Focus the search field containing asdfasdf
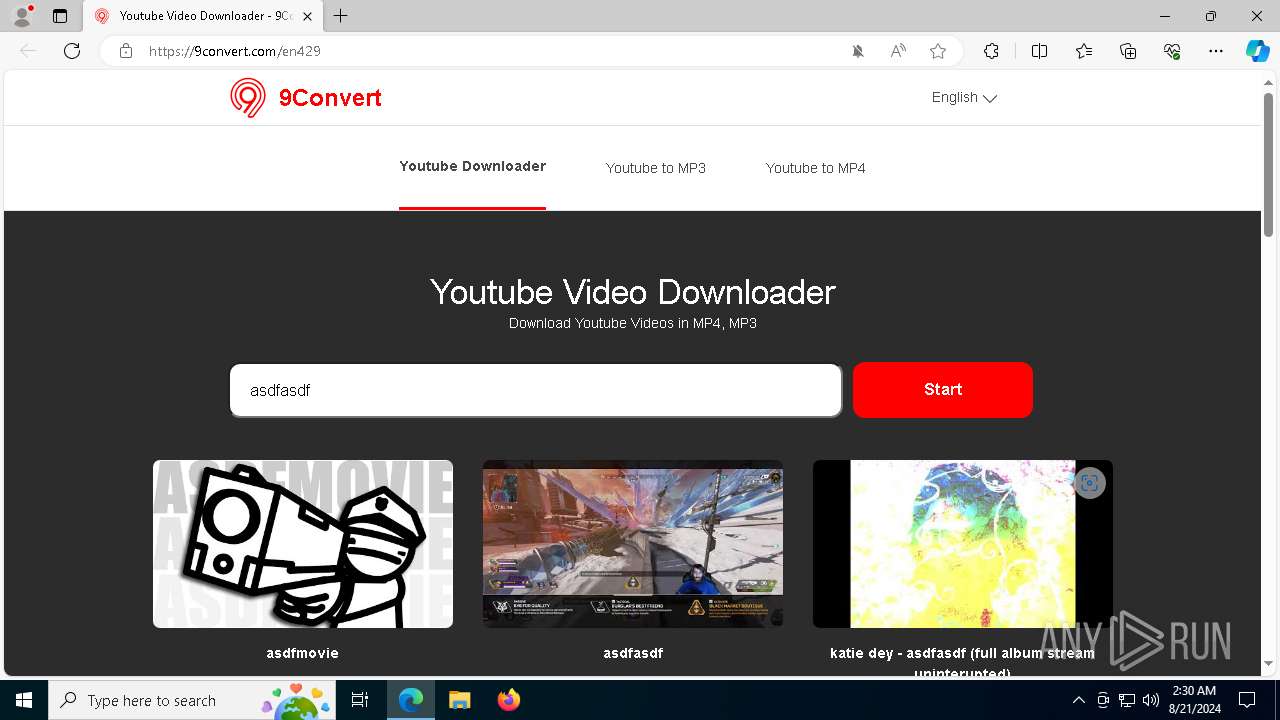This screenshot has height=720, width=1280. (536, 390)
